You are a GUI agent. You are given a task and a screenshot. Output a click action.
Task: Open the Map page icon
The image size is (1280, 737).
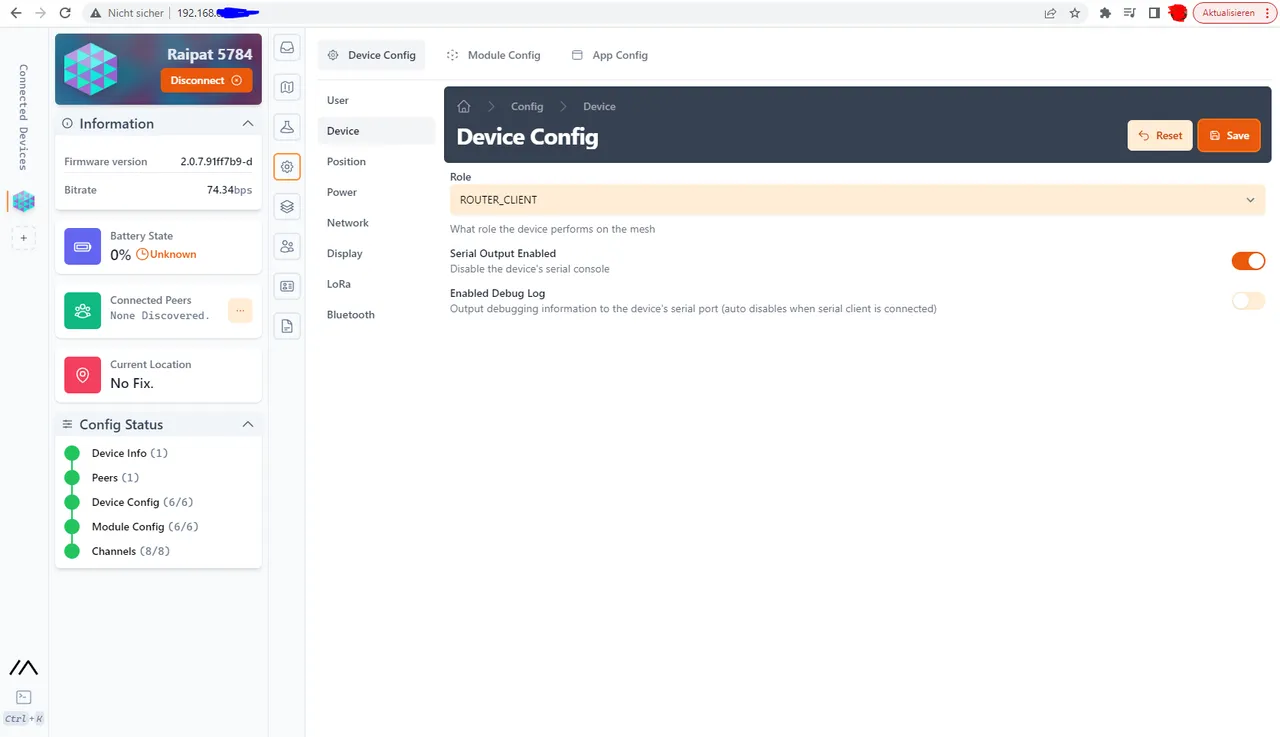[x=287, y=87]
